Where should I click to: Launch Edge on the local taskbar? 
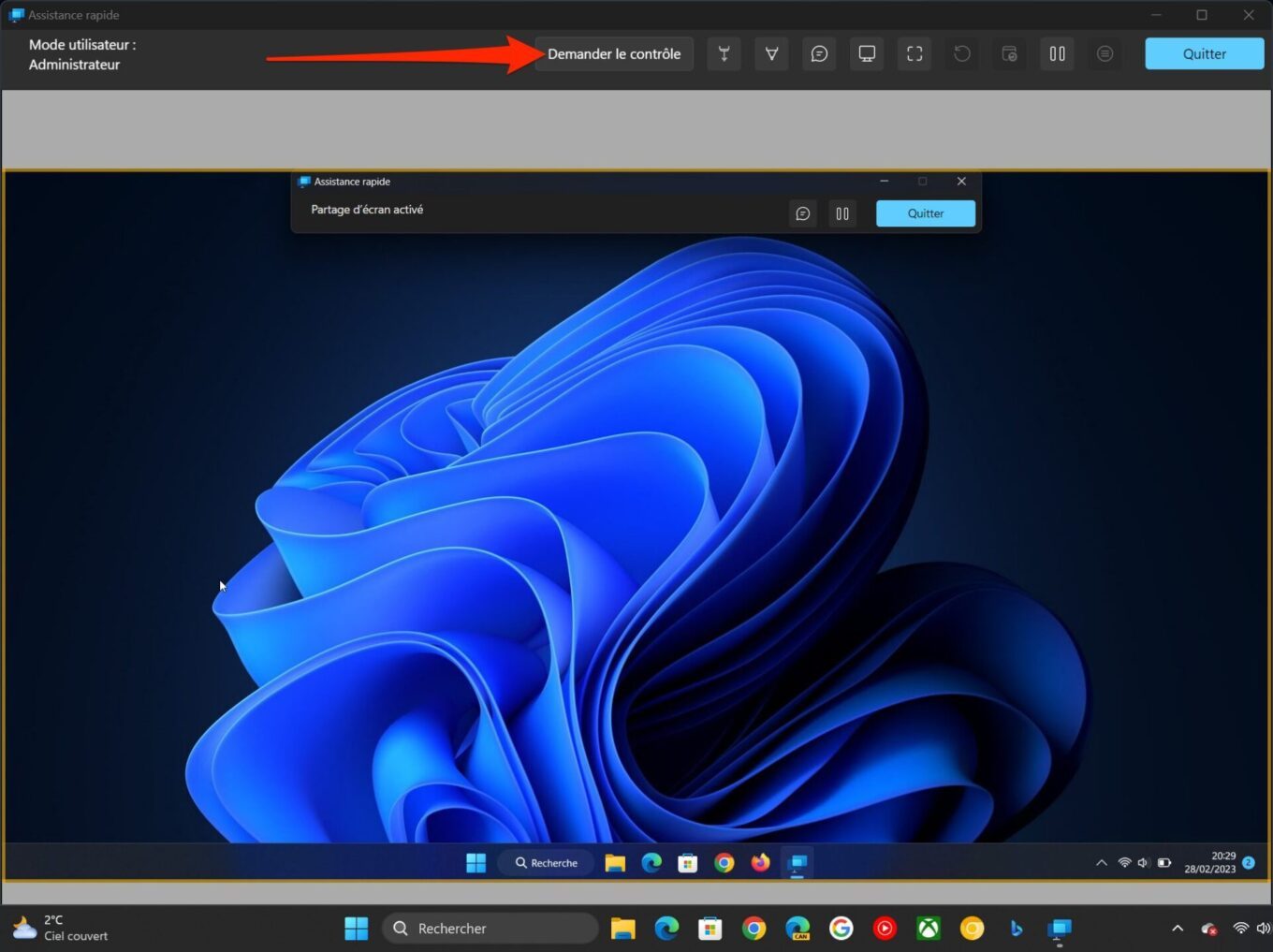tap(666, 929)
